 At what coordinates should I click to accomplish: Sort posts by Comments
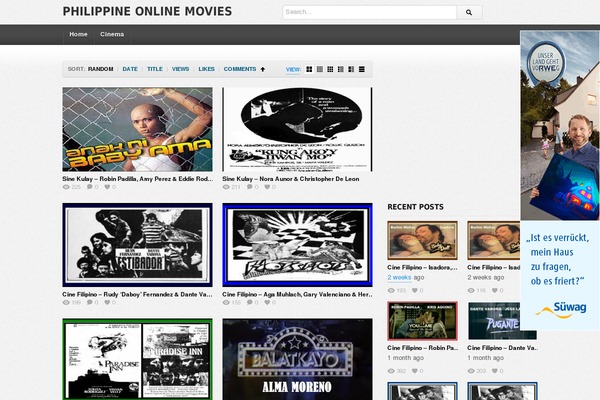[x=240, y=69]
